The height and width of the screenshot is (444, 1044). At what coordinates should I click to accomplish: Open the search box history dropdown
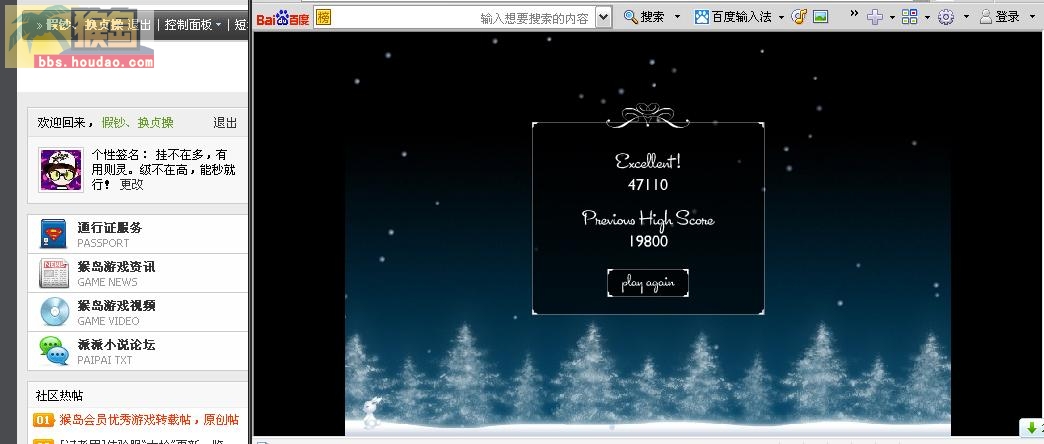[x=603, y=18]
